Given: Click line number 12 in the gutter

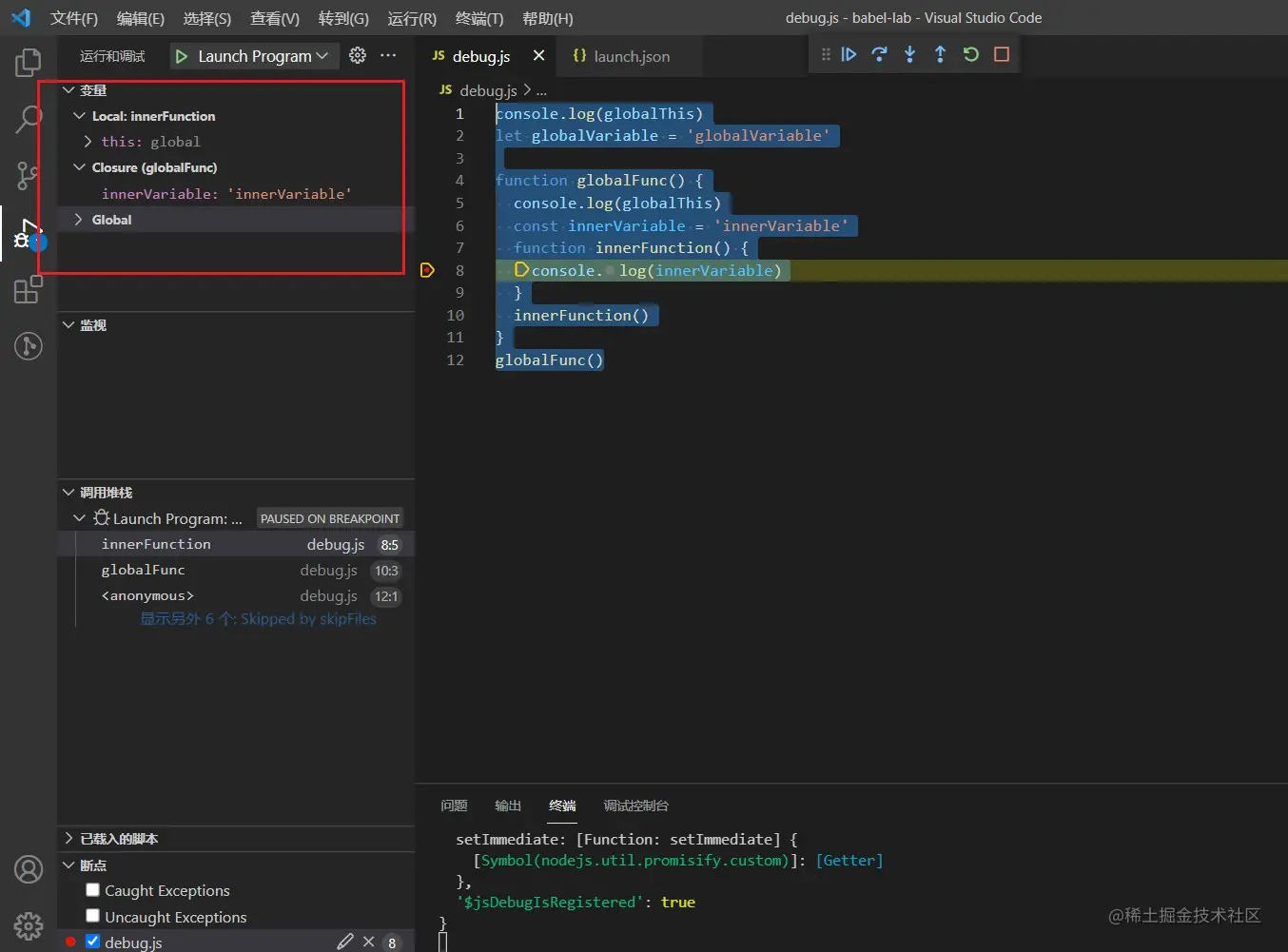Looking at the screenshot, I should [456, 360].
